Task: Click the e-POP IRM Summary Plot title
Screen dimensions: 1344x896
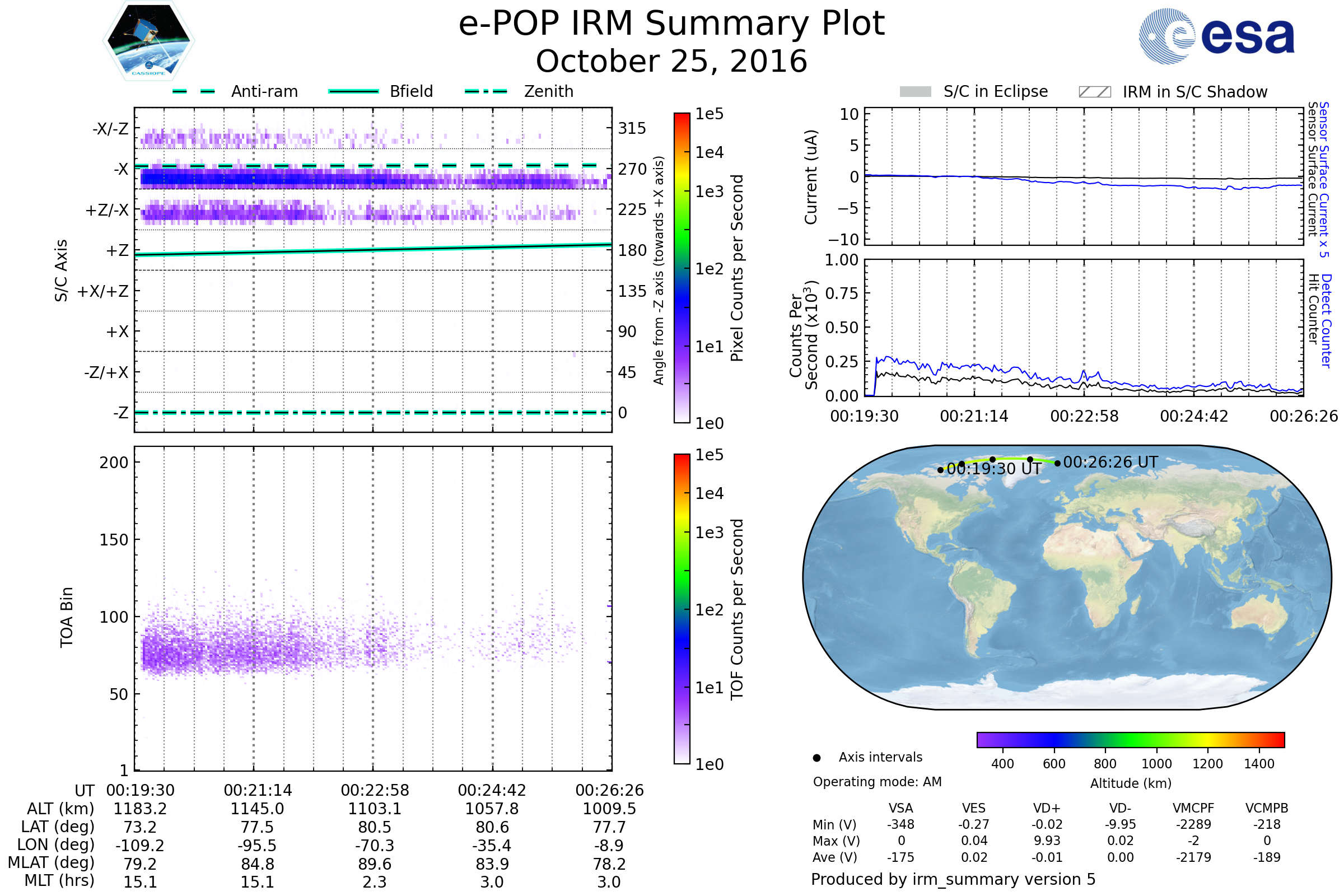Action: [x=671, y=24]
